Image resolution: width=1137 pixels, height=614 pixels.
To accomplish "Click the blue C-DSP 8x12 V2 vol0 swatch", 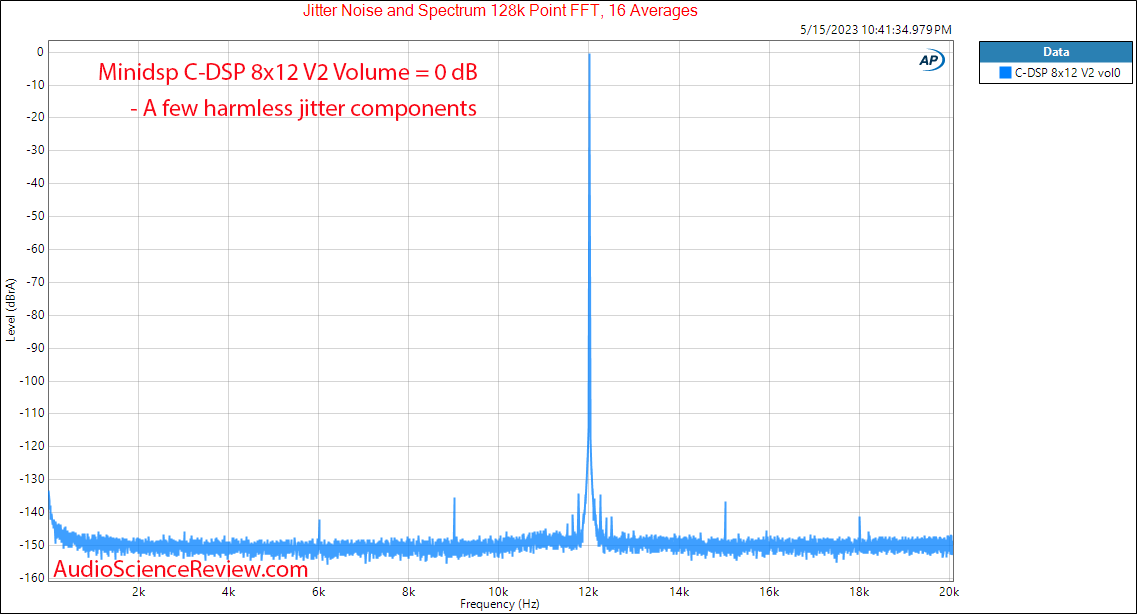I will click(x=1005, y=72).
